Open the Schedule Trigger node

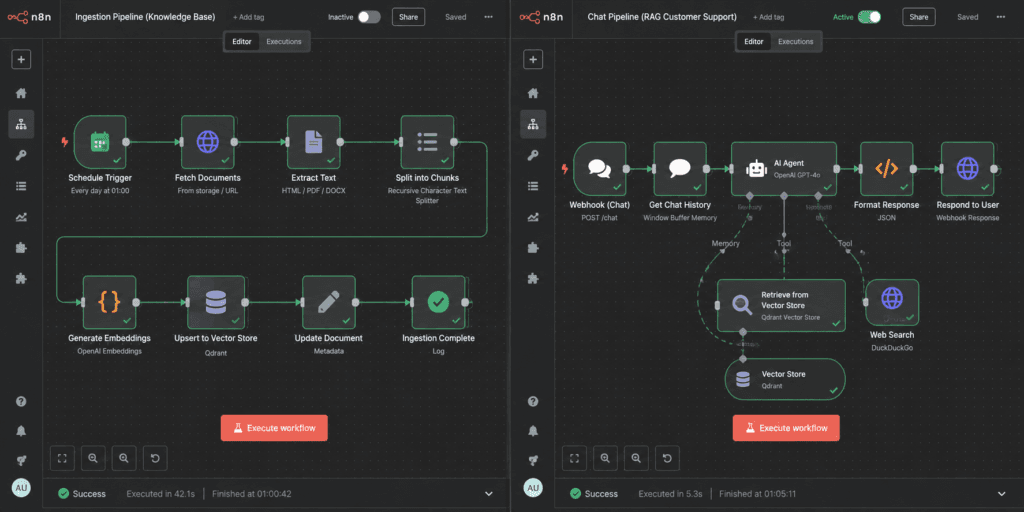[100, 142]
